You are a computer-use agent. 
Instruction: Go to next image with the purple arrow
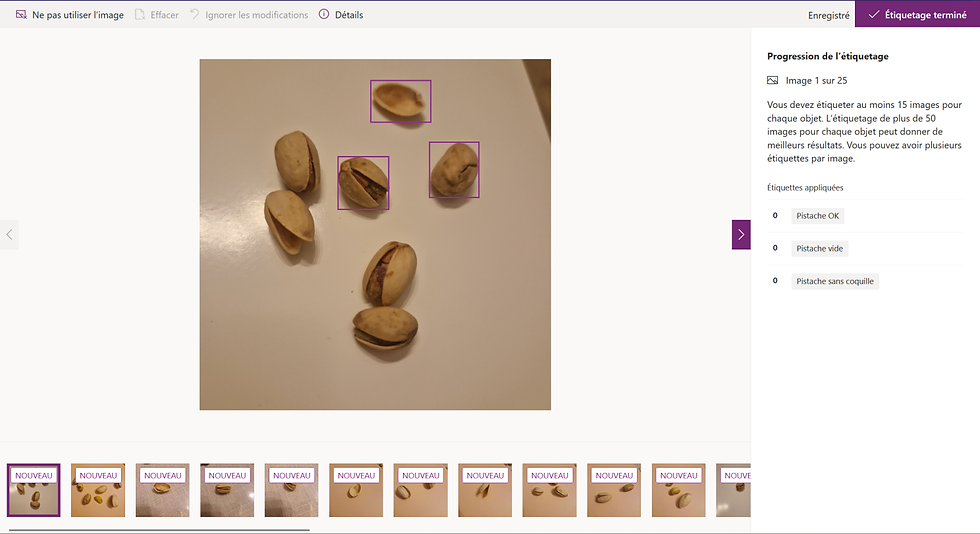741,234
